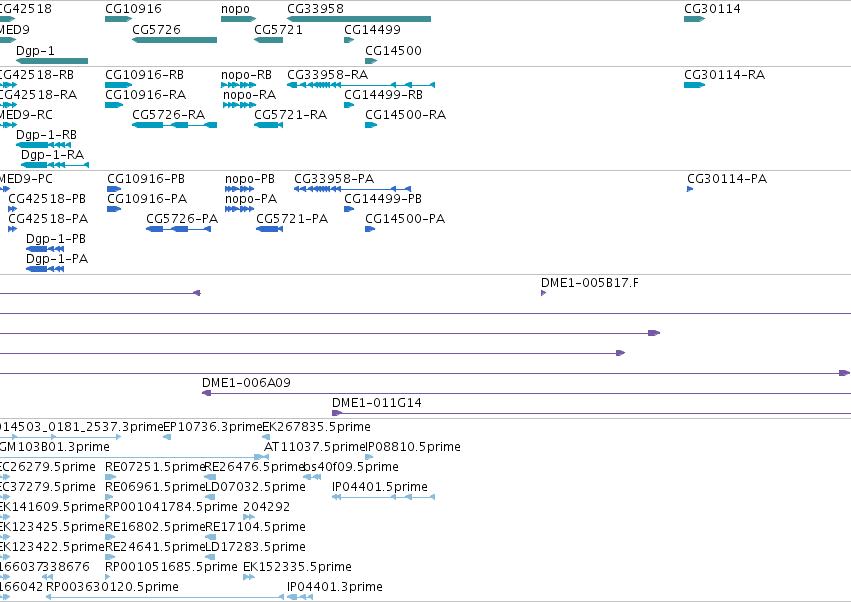Select protein CG10916-PB
This screenshot has width=851, height=602.
point(146,179)
